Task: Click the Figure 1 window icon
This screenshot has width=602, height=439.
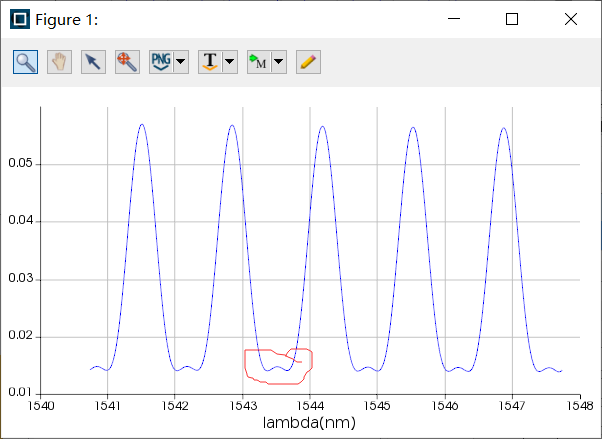Action: [x=19, y=19]
